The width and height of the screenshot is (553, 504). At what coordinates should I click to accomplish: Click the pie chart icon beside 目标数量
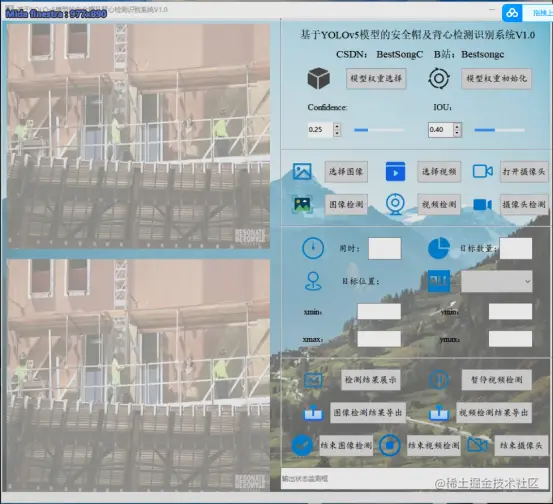[439, 248]
